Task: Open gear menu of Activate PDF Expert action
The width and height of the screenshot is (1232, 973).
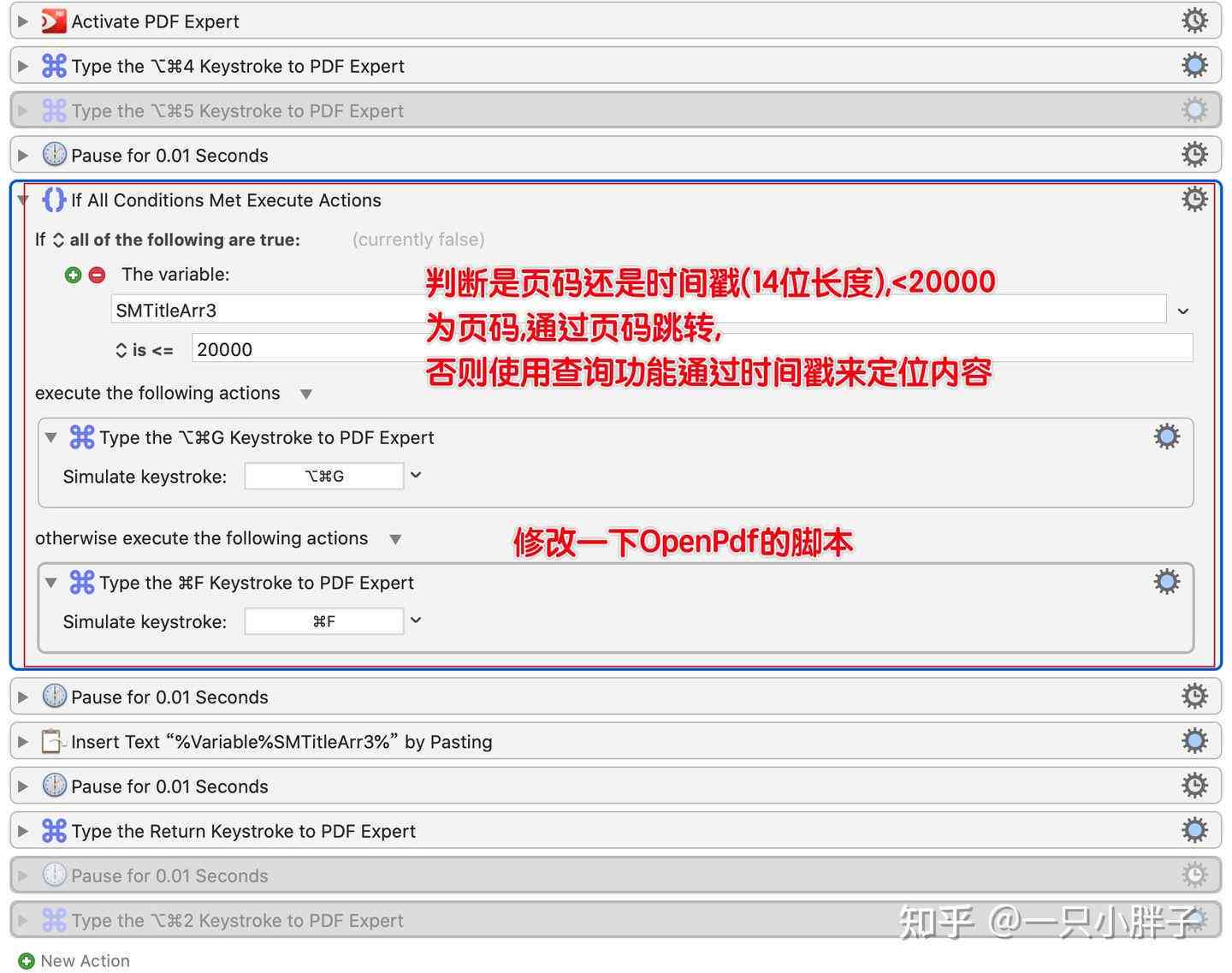Action: coord(1194,21)
